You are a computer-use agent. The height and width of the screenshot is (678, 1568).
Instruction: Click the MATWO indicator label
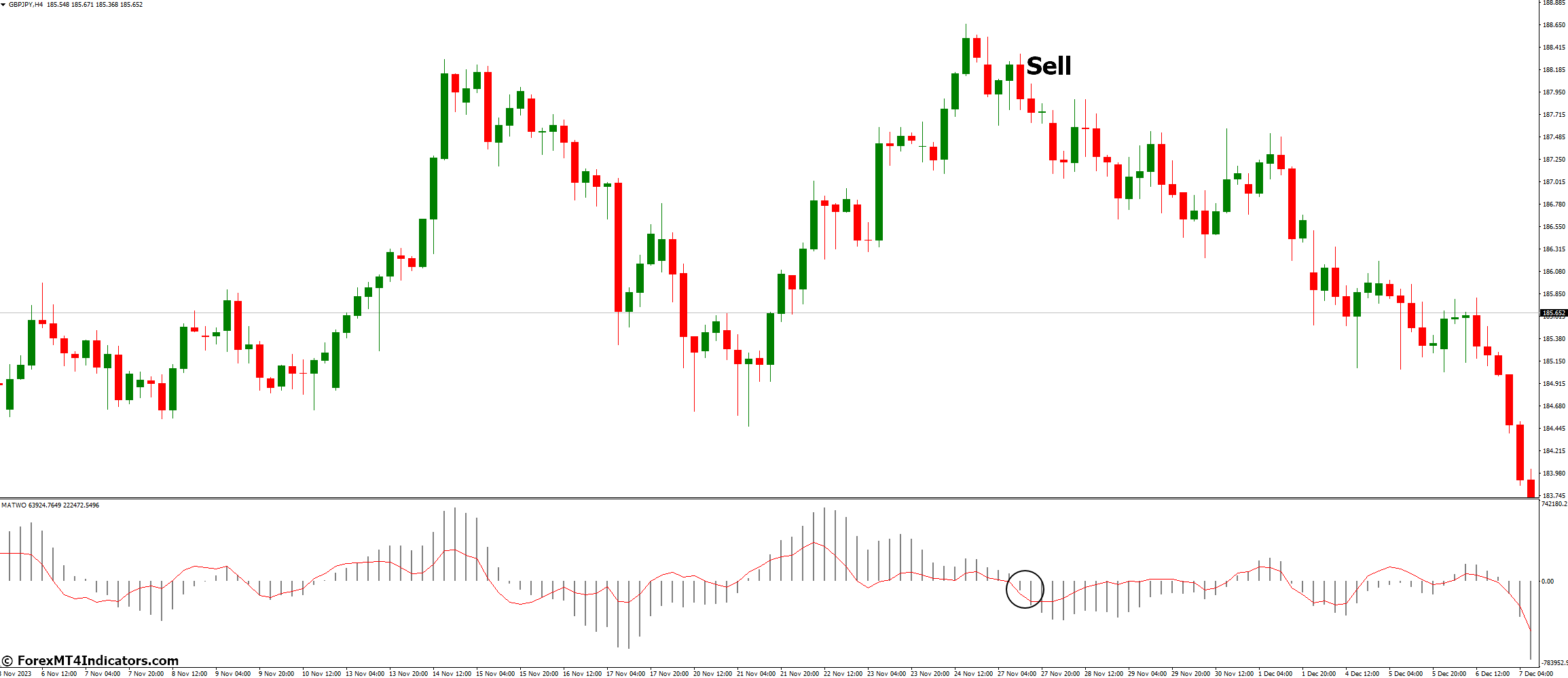[x=14, y=505]
